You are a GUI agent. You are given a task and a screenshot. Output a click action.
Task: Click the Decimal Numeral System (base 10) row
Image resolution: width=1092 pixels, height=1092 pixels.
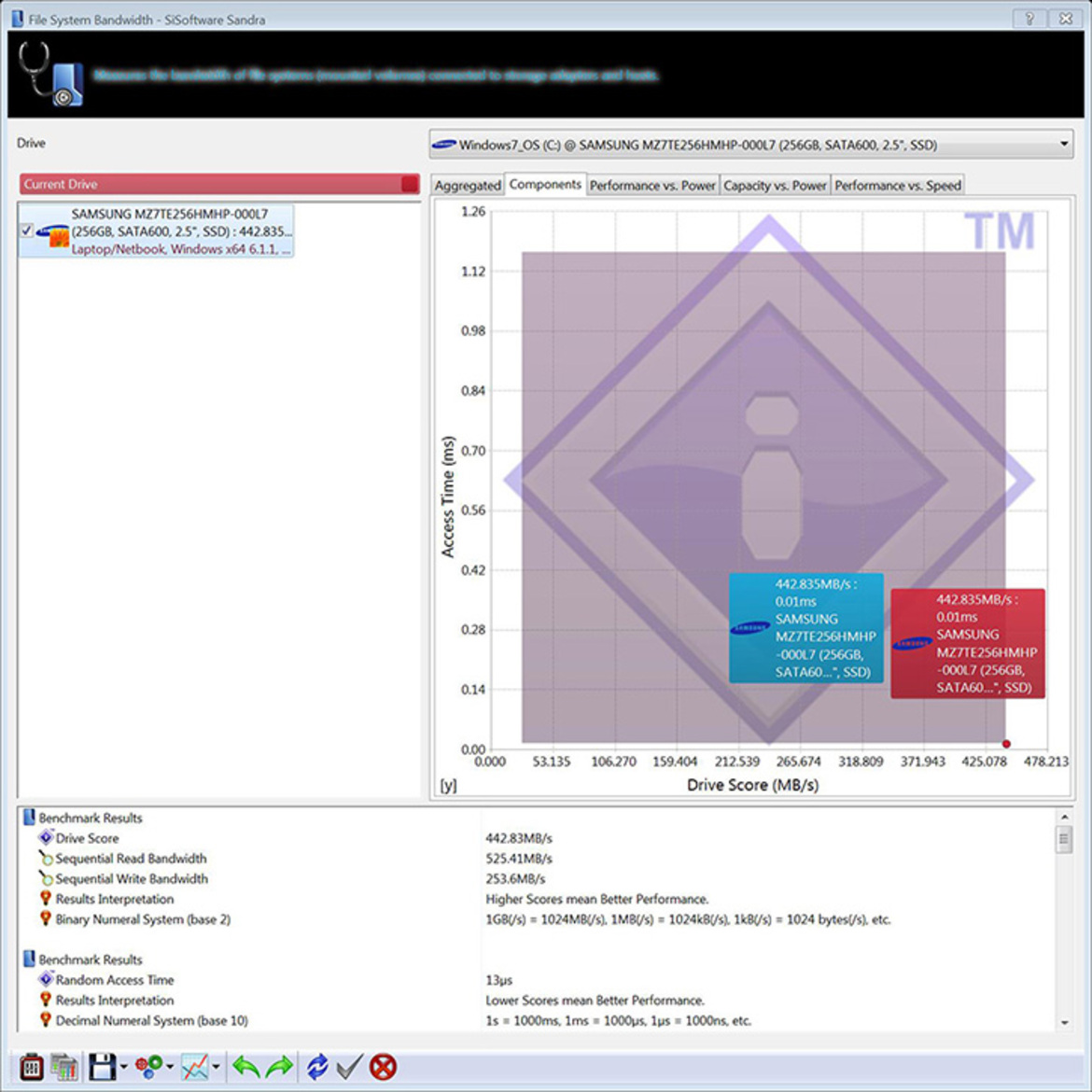pos(537,1020)
